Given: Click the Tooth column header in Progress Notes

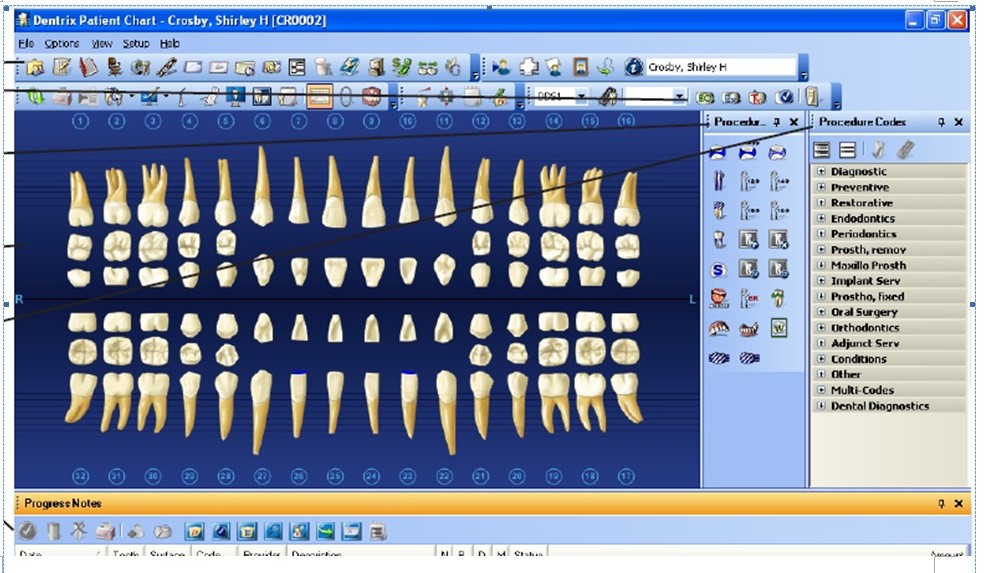Looking at the screenshot, I should [126, 553].
